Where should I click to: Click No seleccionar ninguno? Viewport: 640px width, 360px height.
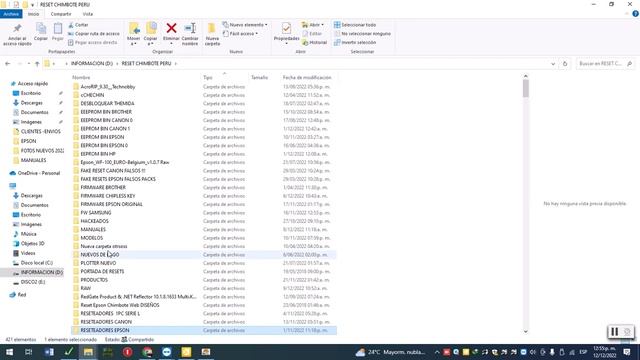click(362, 33)
